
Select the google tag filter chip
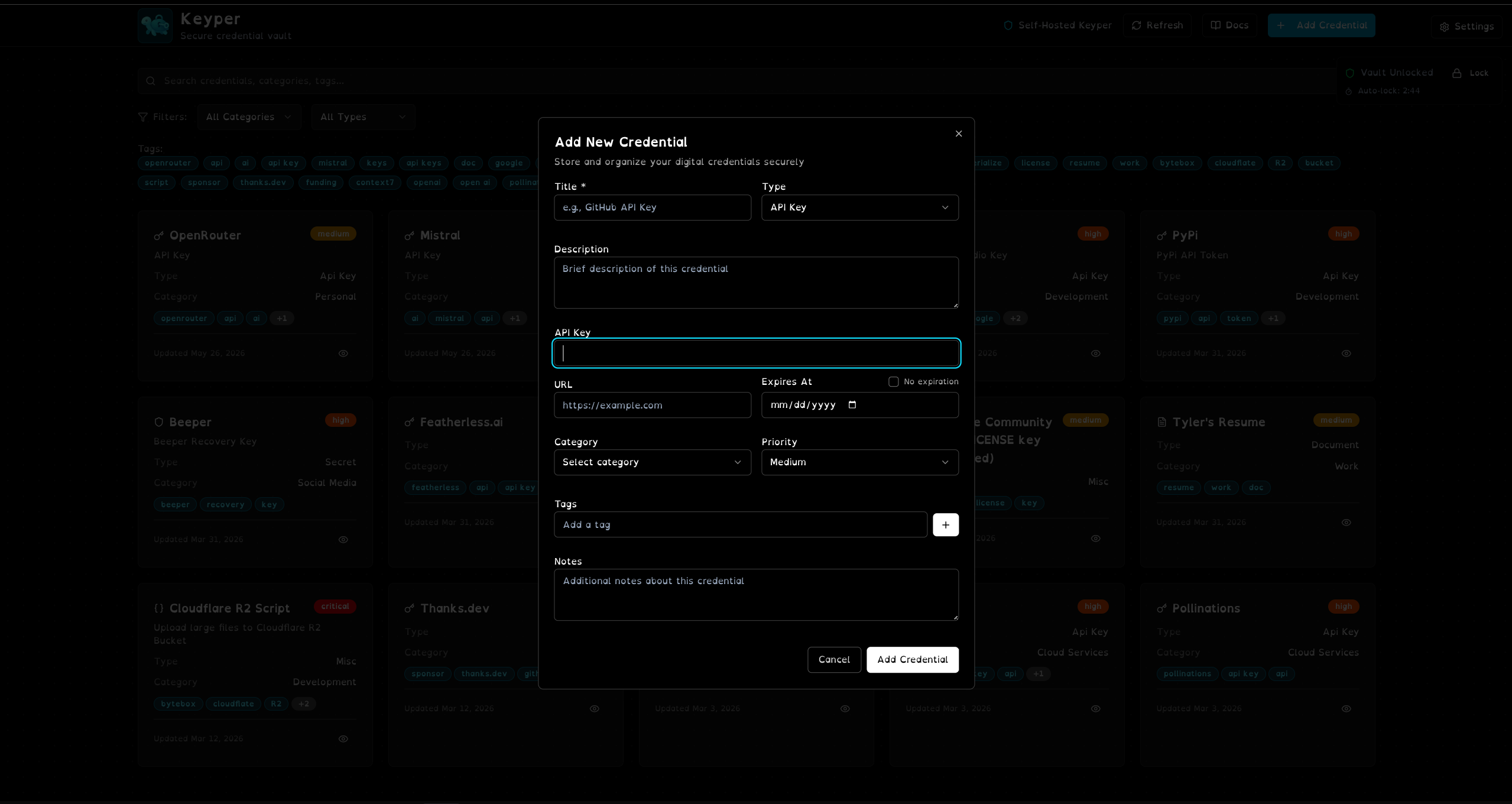coord(509,163)
